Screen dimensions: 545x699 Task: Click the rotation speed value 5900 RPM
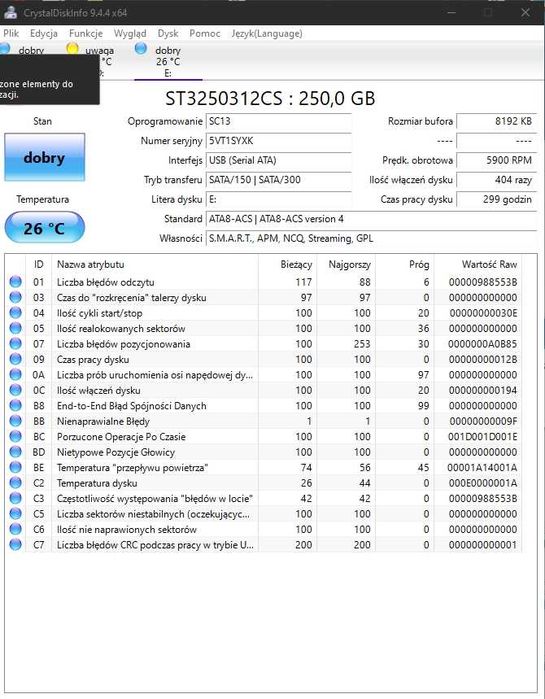tap(496, 160)
